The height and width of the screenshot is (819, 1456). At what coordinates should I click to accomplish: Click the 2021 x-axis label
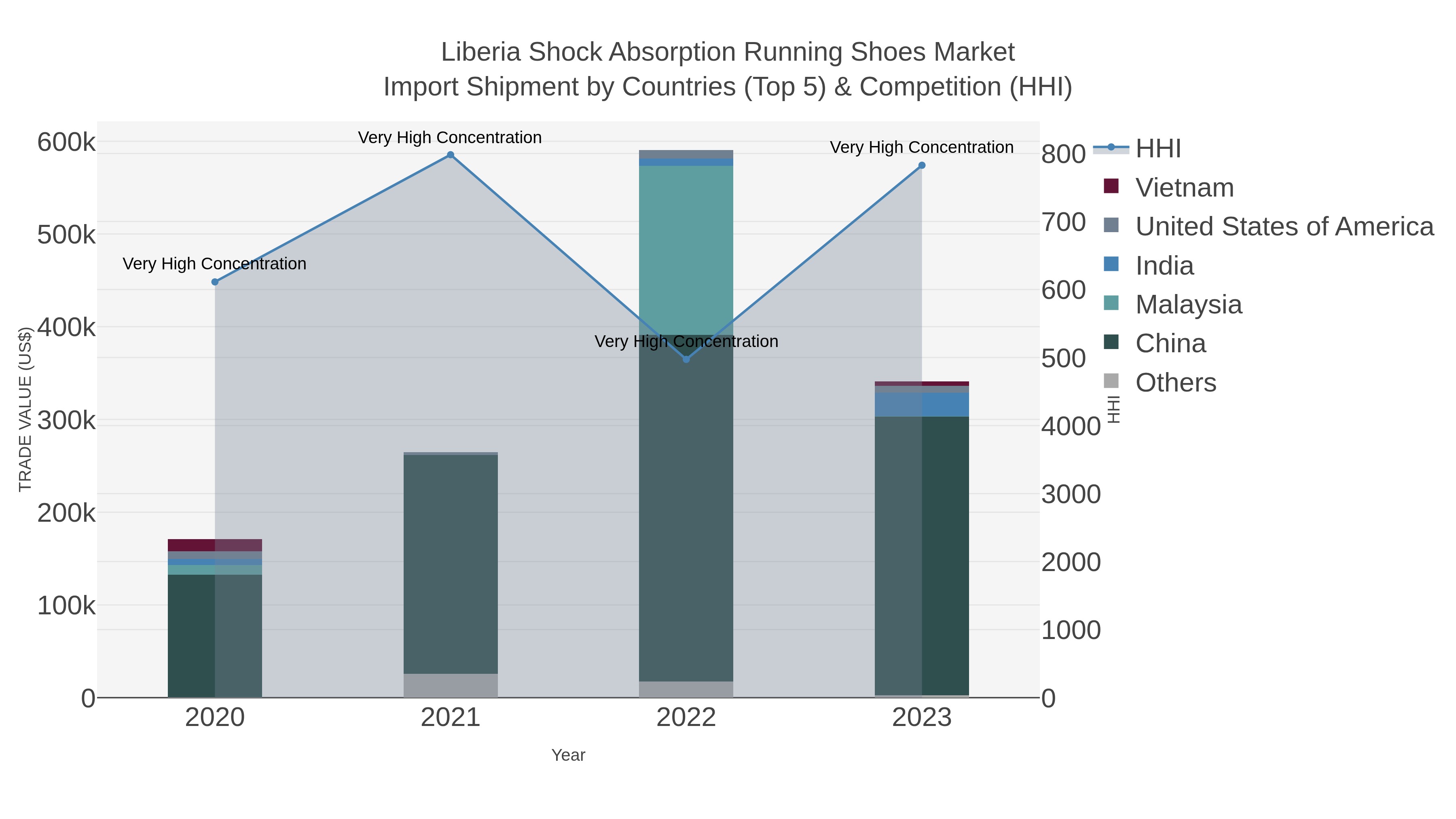(451, 718)
